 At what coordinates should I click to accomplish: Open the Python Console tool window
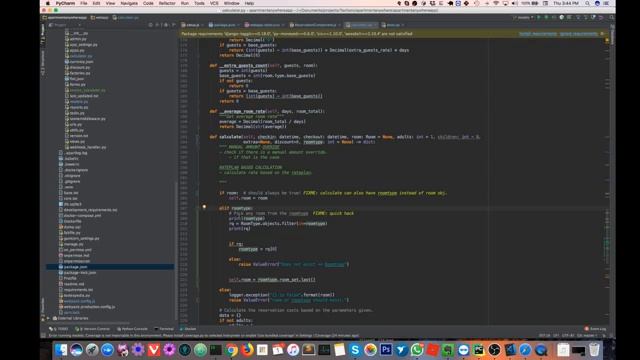132,329
